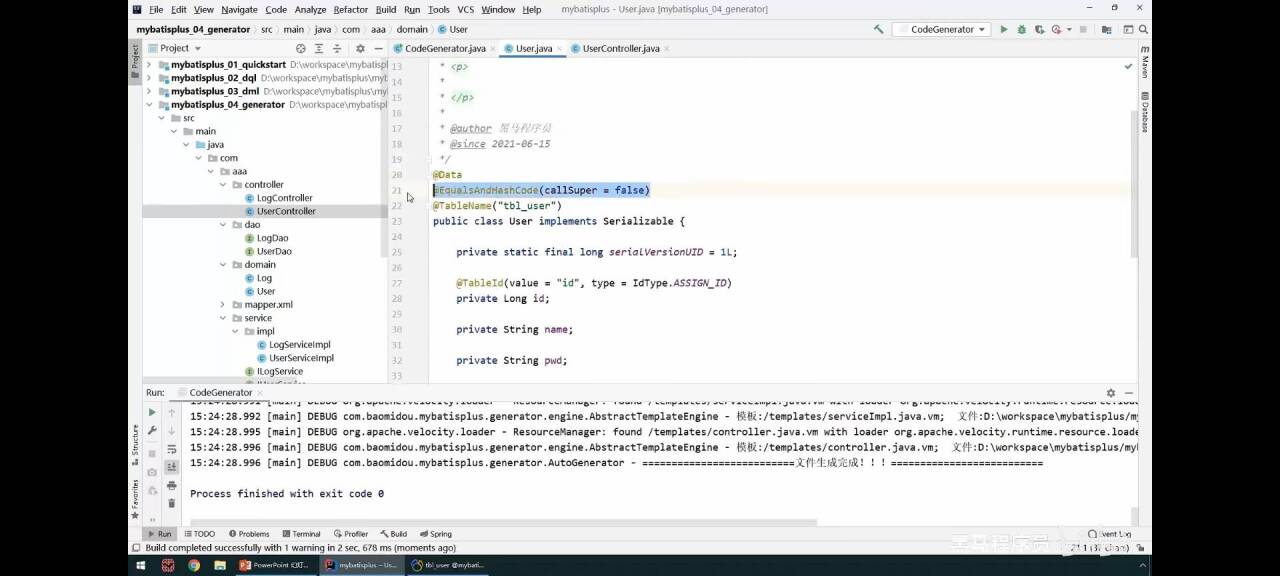
Task: Expand the mapper.xml folder
Action: [x=222, y=304]
